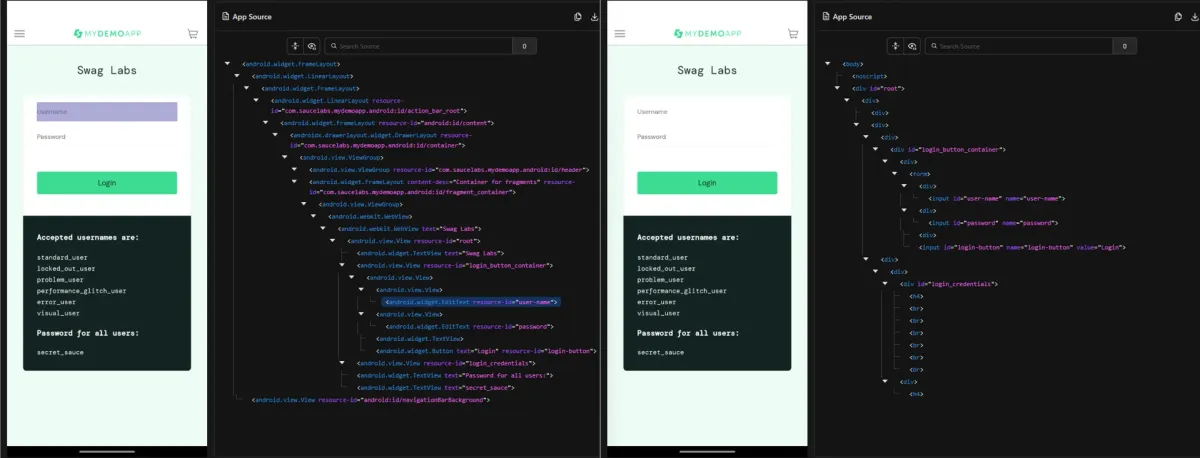Select the input id password row in right panel
Image resolution: width=1200 pixels, height=458 pixels.
[993, 222]
